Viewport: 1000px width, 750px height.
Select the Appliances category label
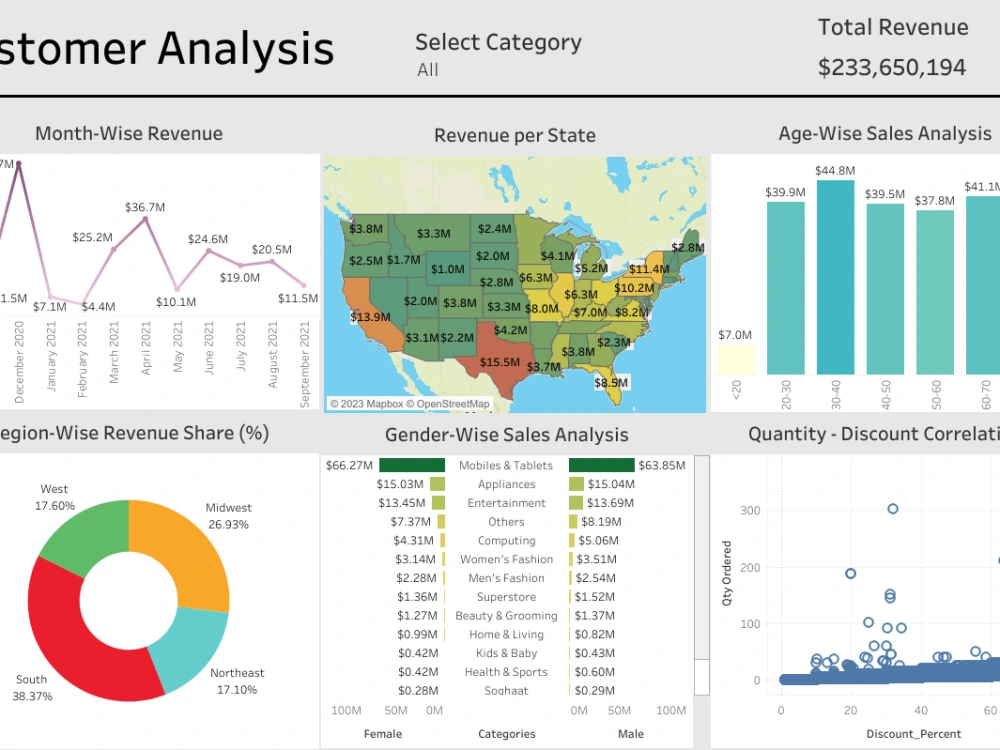(506, 483)
